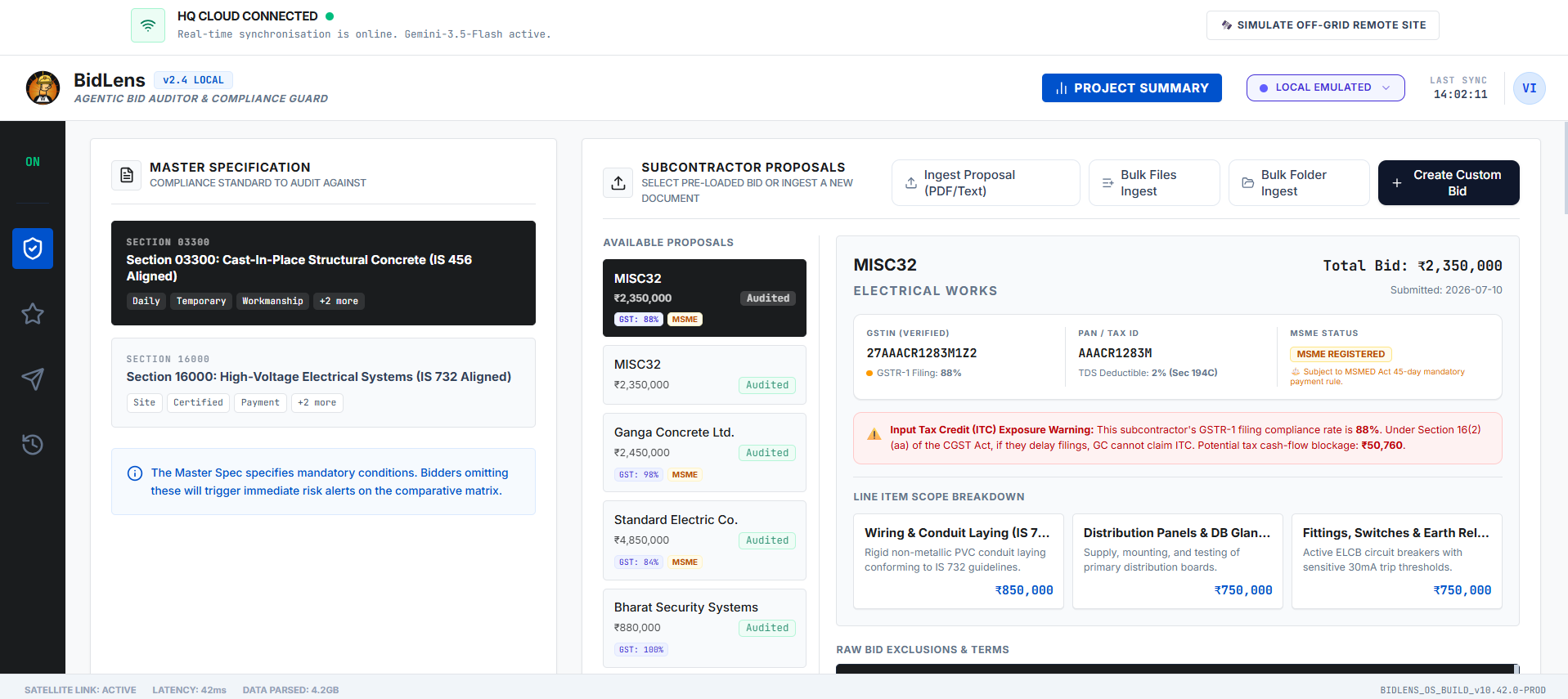Click the GST: 84% badge on Standard Electric
Viewport: 1568px width, 699px height.
coord(639,562)
